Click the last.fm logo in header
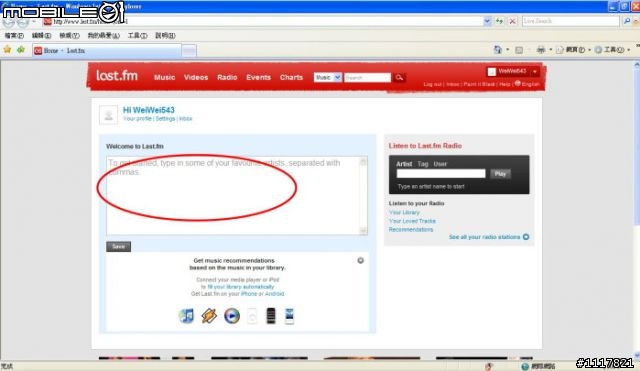Screen dimensions: 640x371 (117, 76)
